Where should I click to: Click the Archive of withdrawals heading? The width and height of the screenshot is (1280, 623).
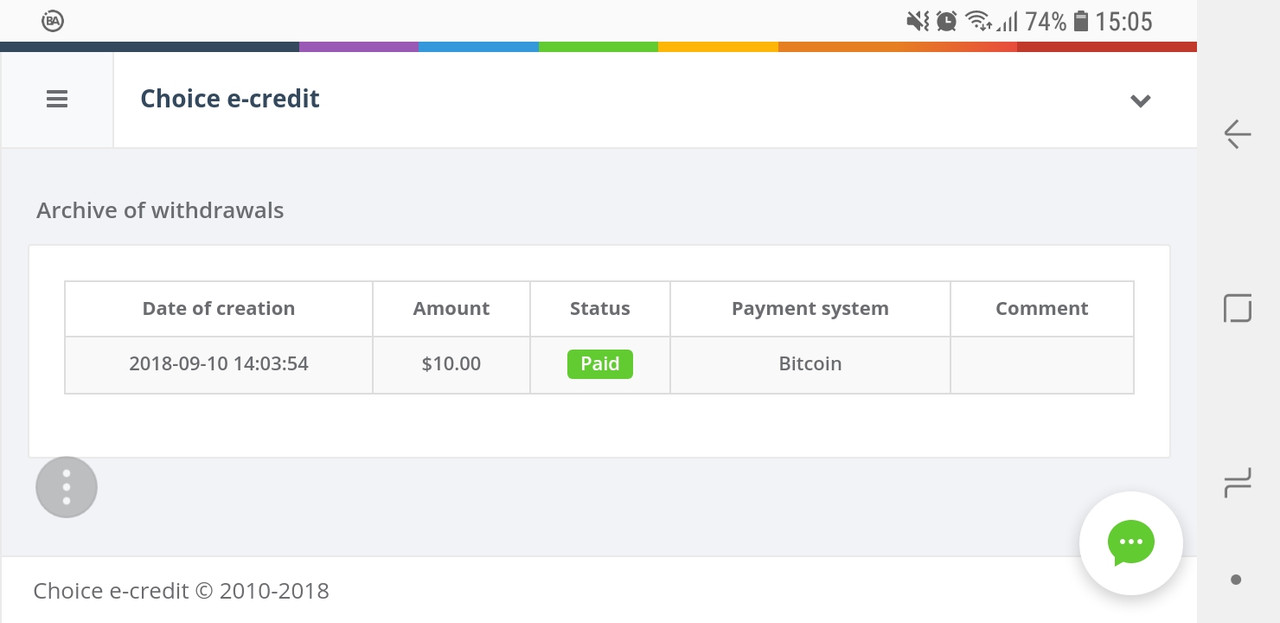click(x=160, y=210)
